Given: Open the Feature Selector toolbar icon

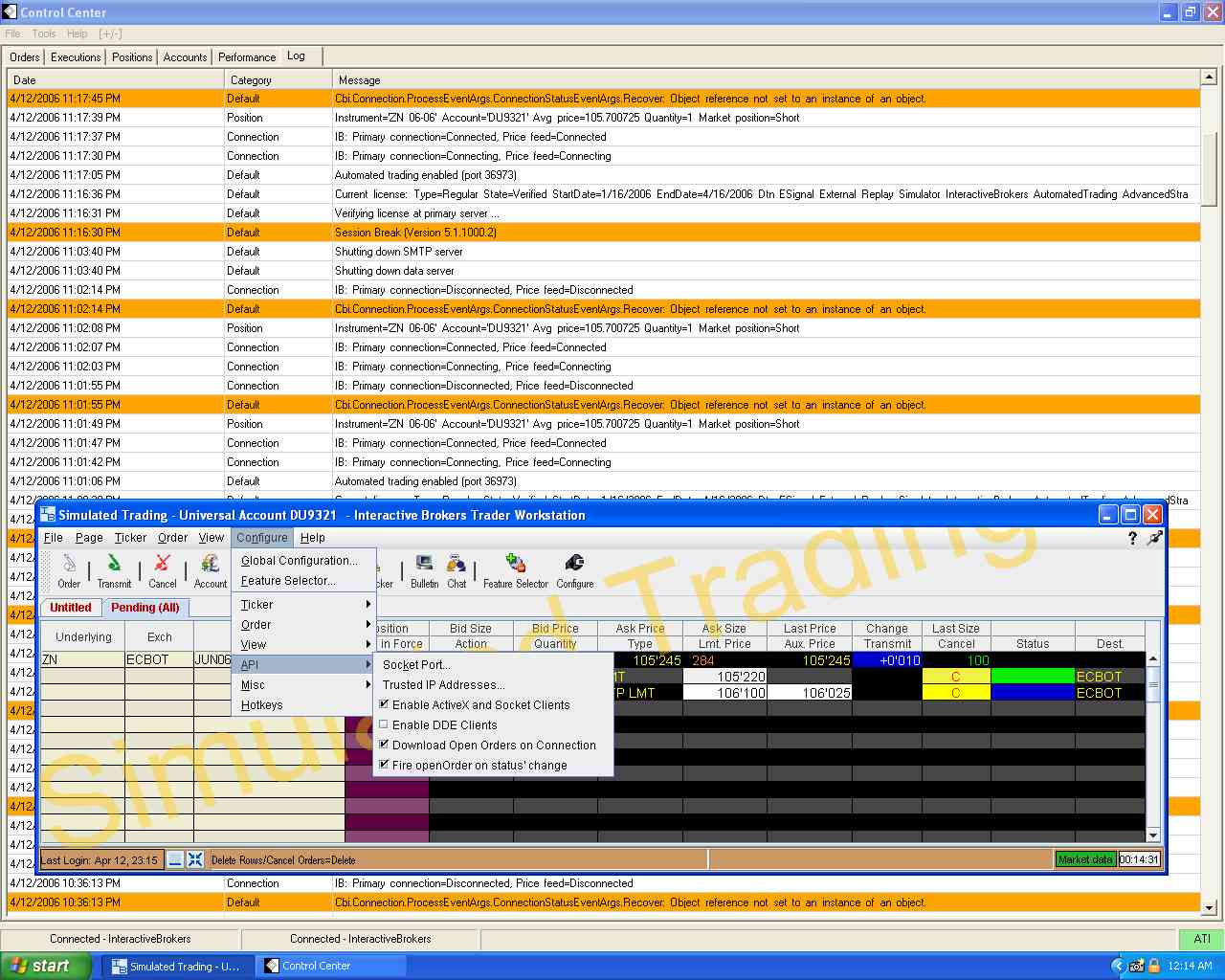Looking at the screenshot, I should 516,570.
